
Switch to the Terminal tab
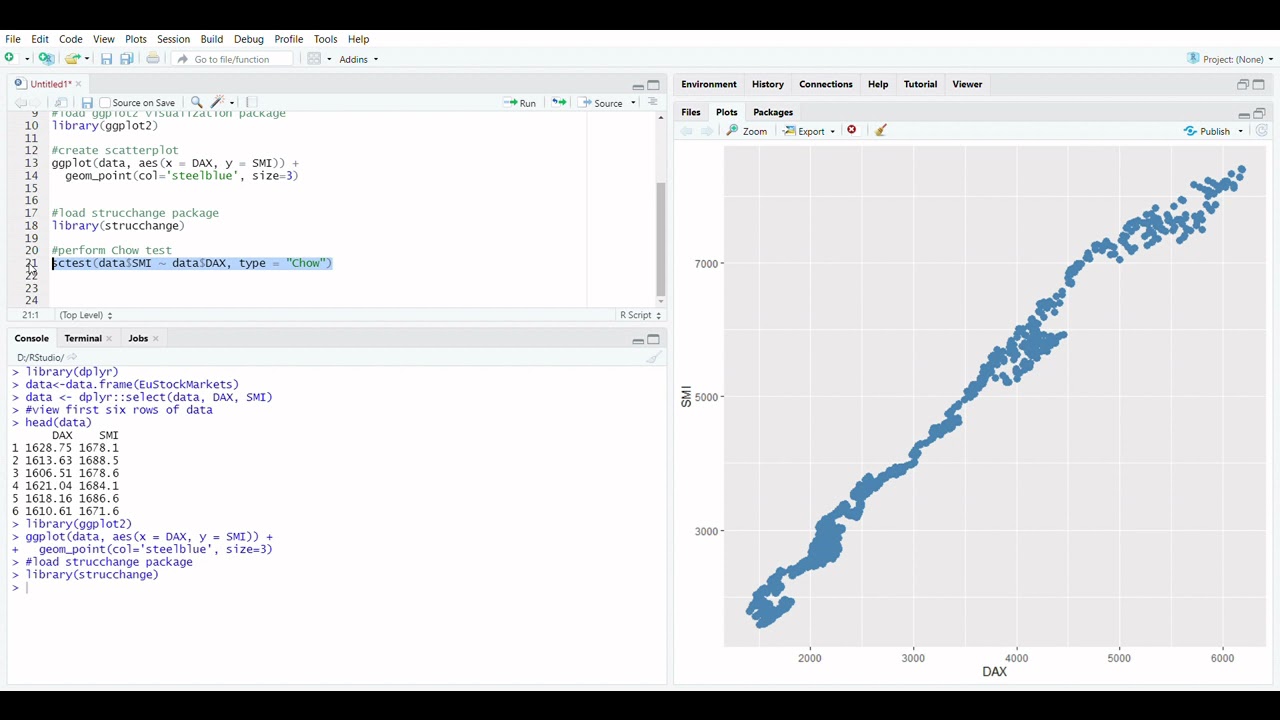point(83,338)
